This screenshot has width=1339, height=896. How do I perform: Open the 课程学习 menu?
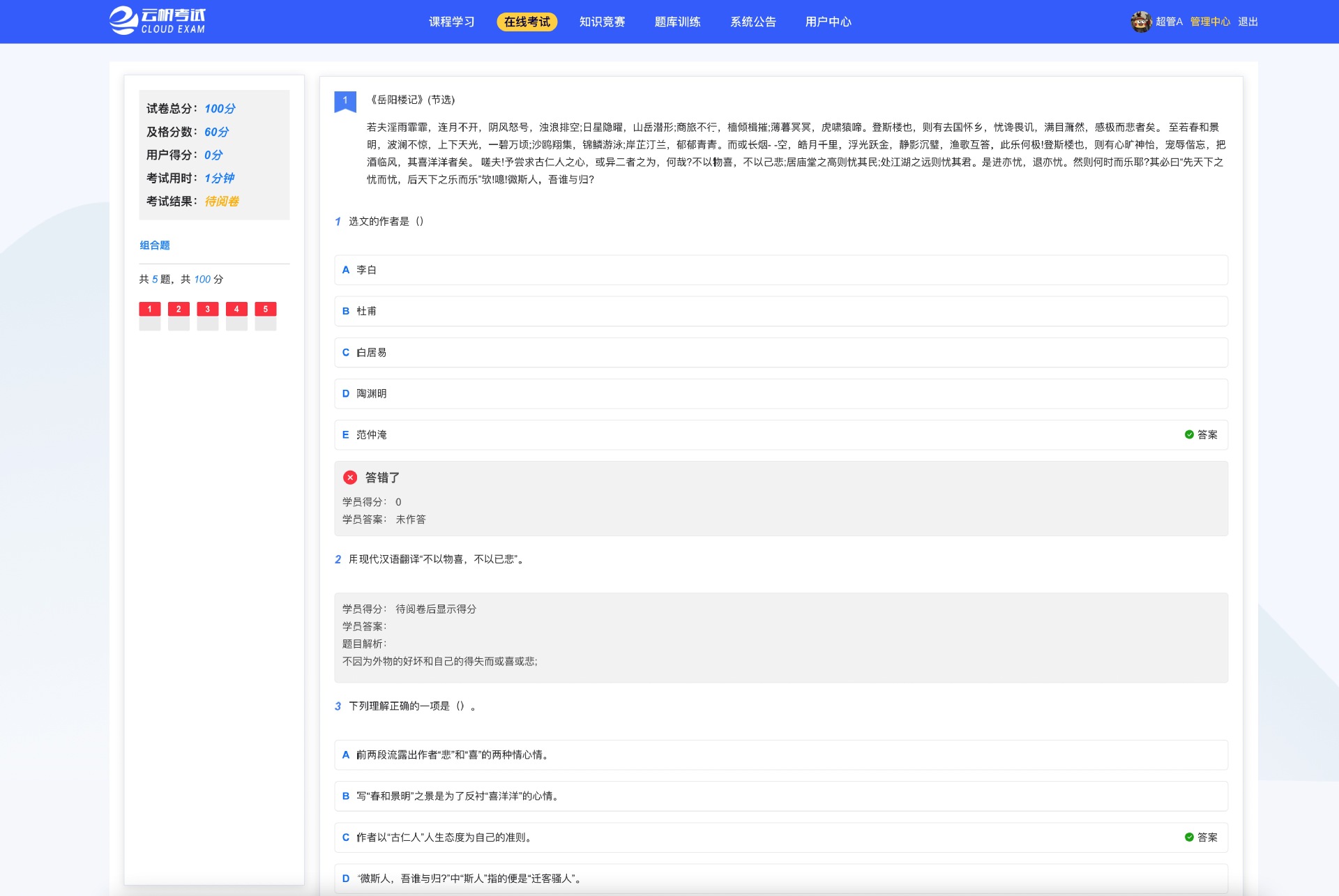[x=451, y=22]
